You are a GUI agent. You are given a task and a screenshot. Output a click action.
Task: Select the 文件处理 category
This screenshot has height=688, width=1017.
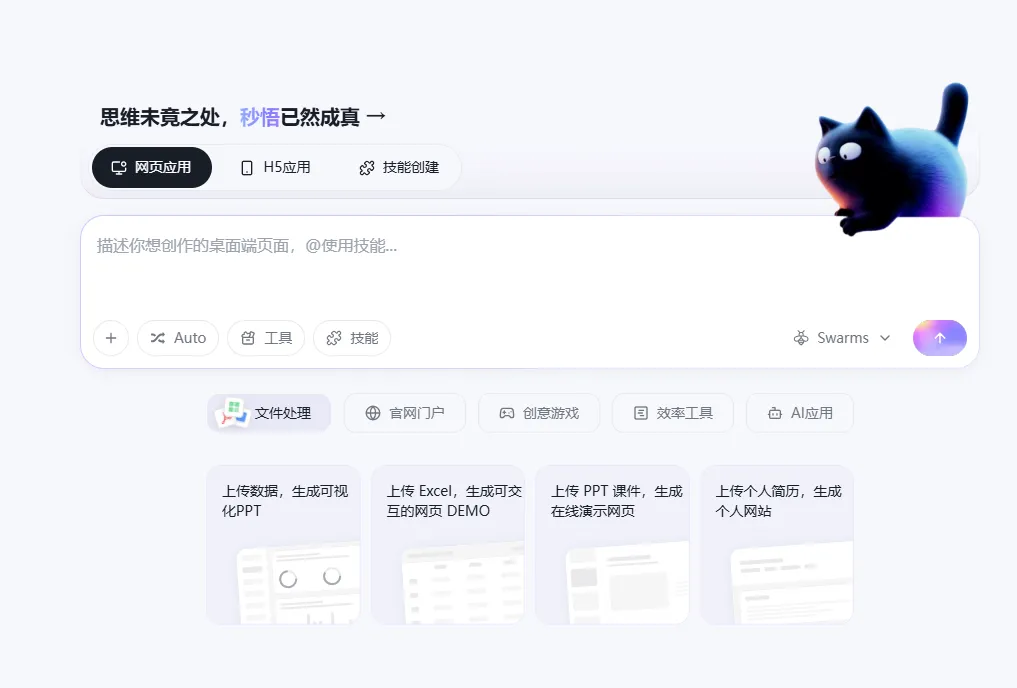(269, 413)
